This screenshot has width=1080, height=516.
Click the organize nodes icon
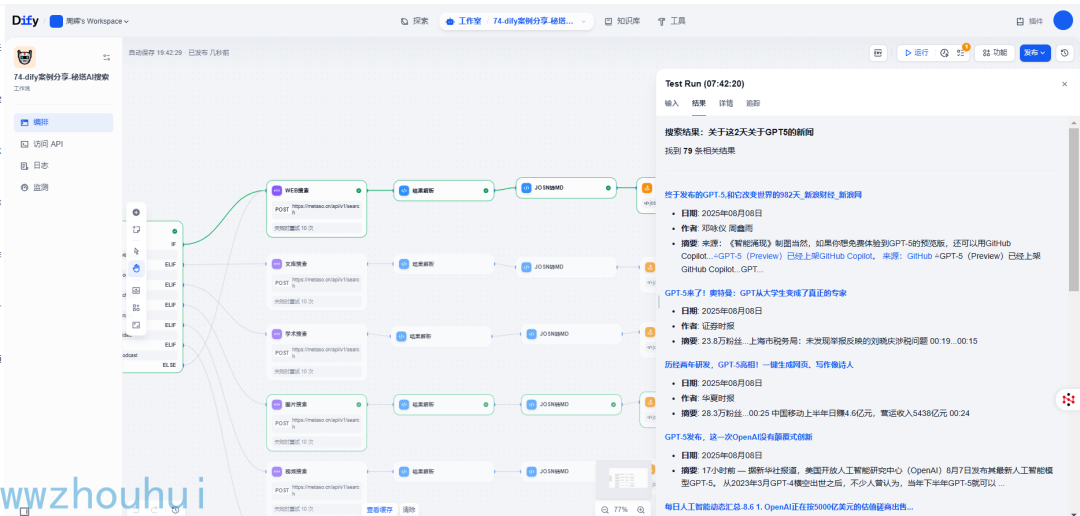[136, 307]
